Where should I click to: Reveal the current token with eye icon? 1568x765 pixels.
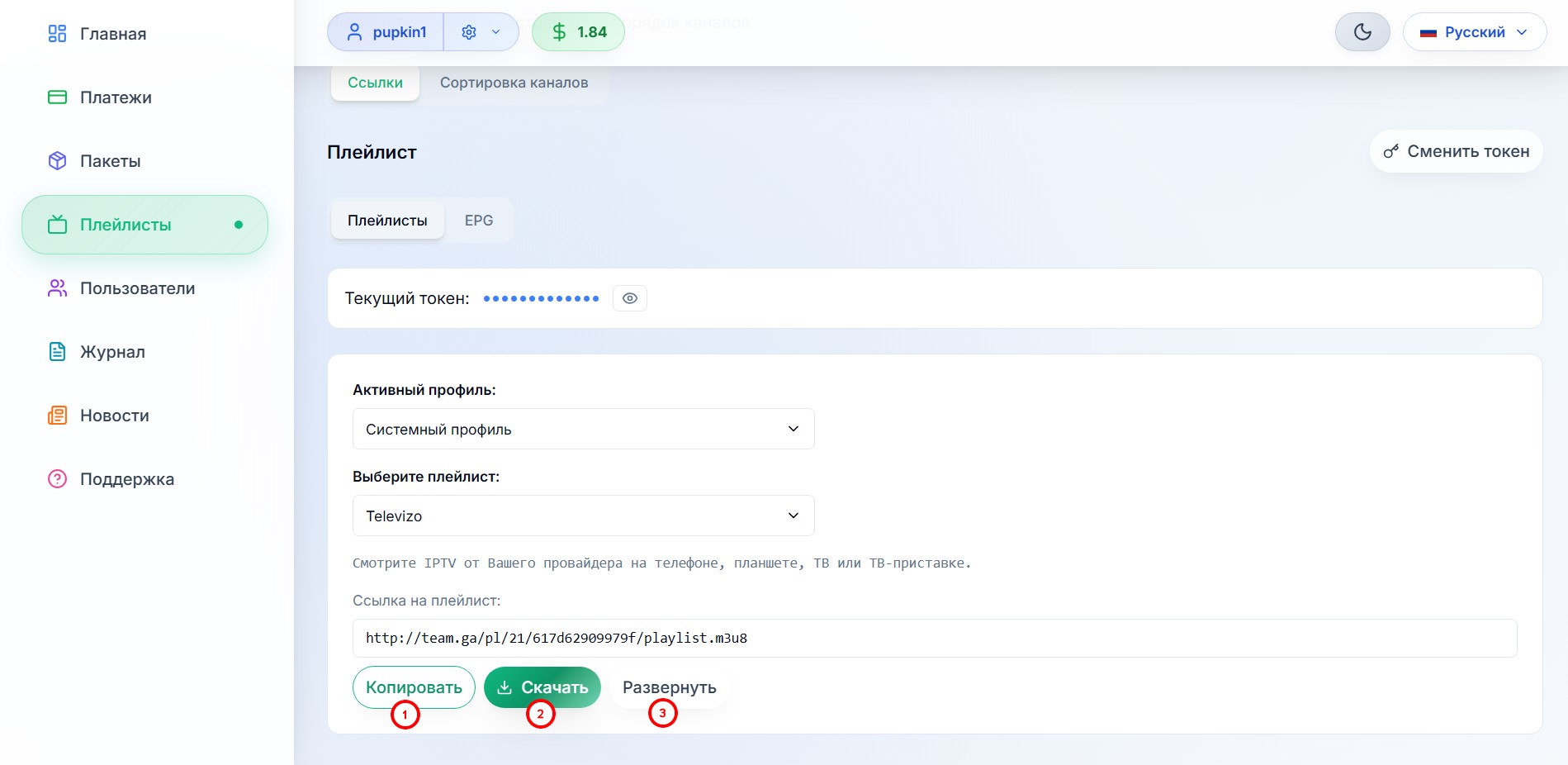click(x=629, y=298)
